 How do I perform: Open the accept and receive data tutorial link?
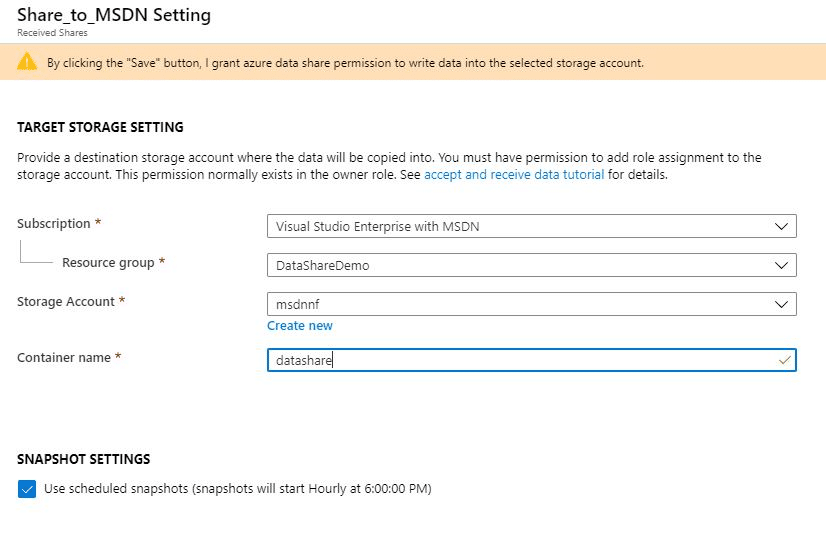[x=514, y=174]
